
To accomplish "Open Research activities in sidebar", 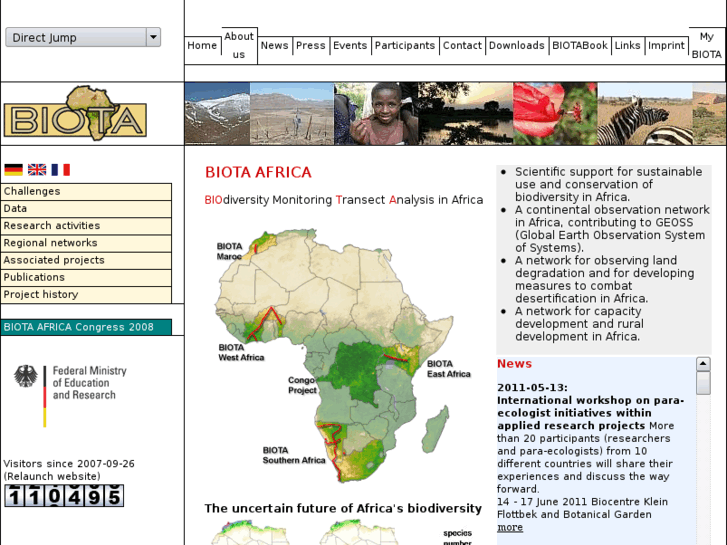I will (86, 226).
